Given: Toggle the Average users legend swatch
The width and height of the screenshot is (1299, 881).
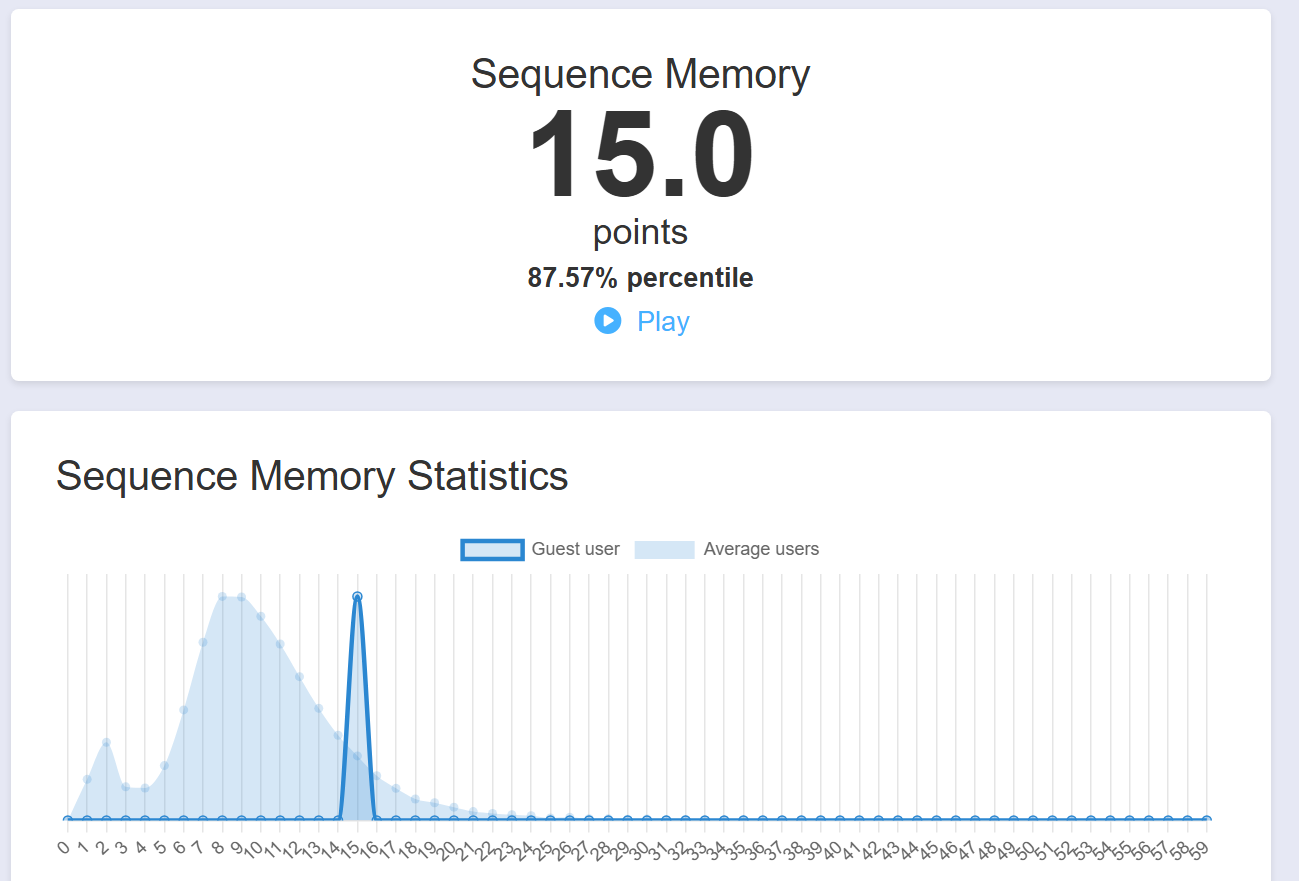Looking at the screenshot, I should (x=664, y=549).
